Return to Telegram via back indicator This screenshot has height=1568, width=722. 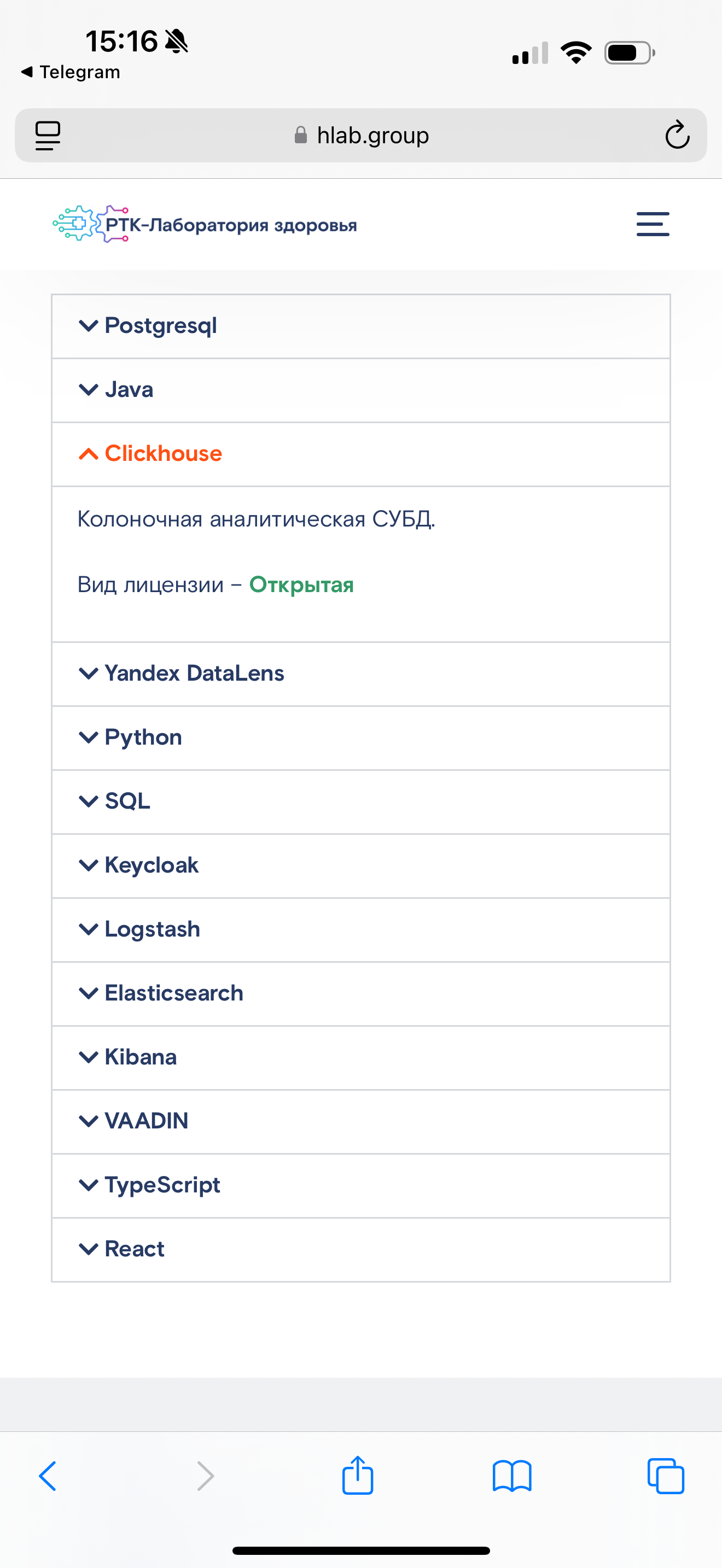coord(71,72)
